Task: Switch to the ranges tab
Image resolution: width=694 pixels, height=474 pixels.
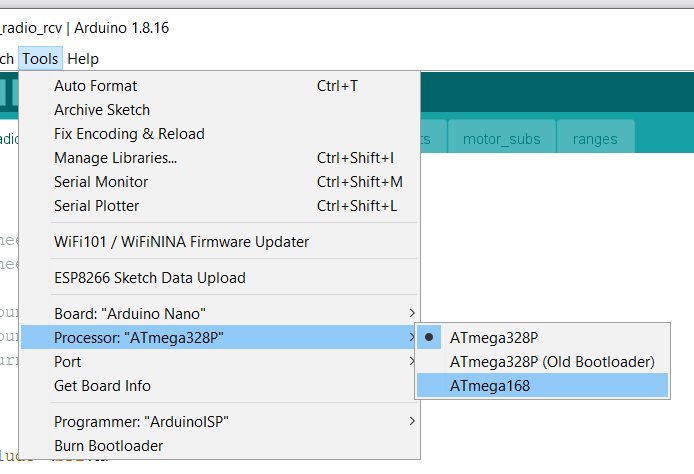Action: [595, 139]
